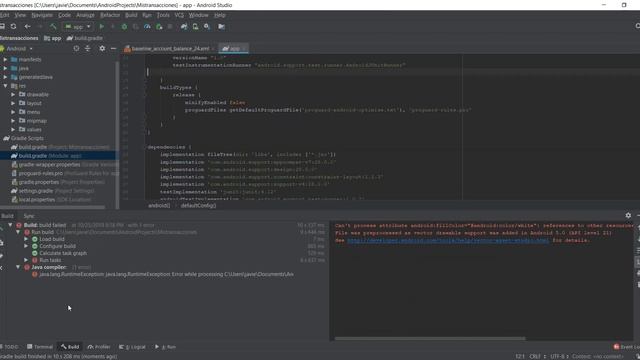The width and height of the screenshot is (640, 360).
Task: Open the Help menu
Action: click(220, 15)
